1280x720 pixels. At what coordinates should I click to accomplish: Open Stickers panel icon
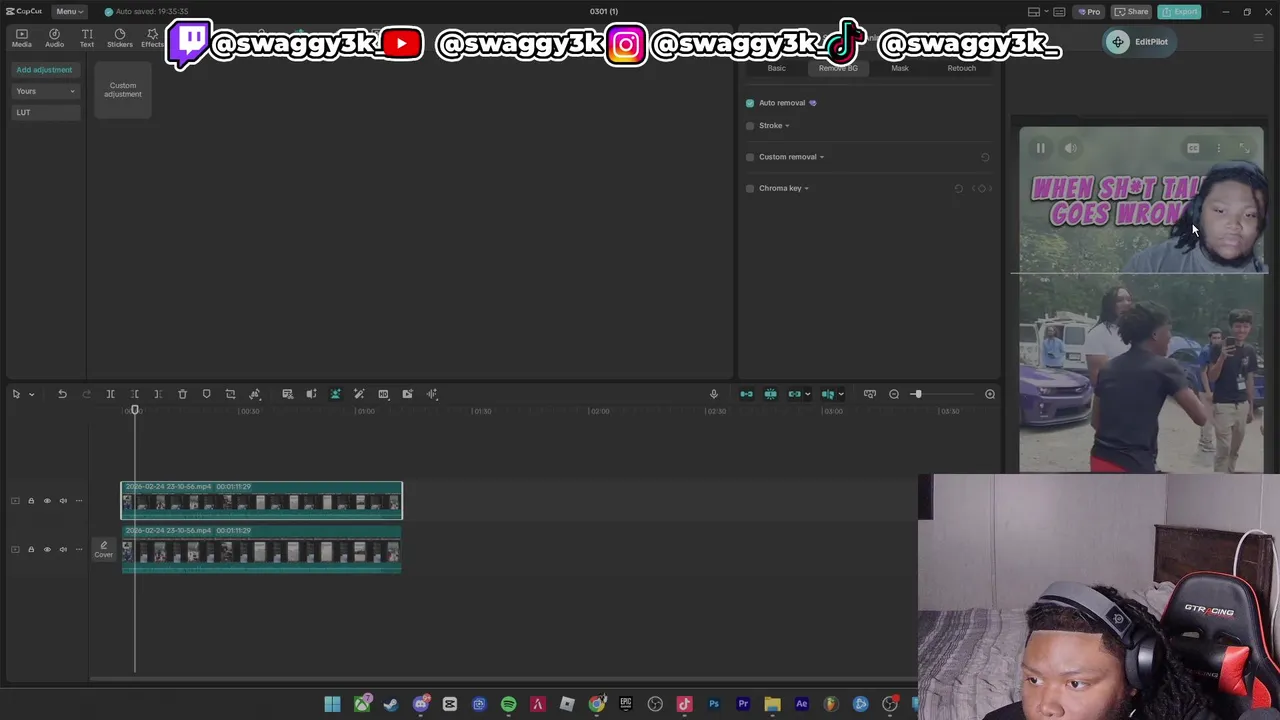point(120,38)
